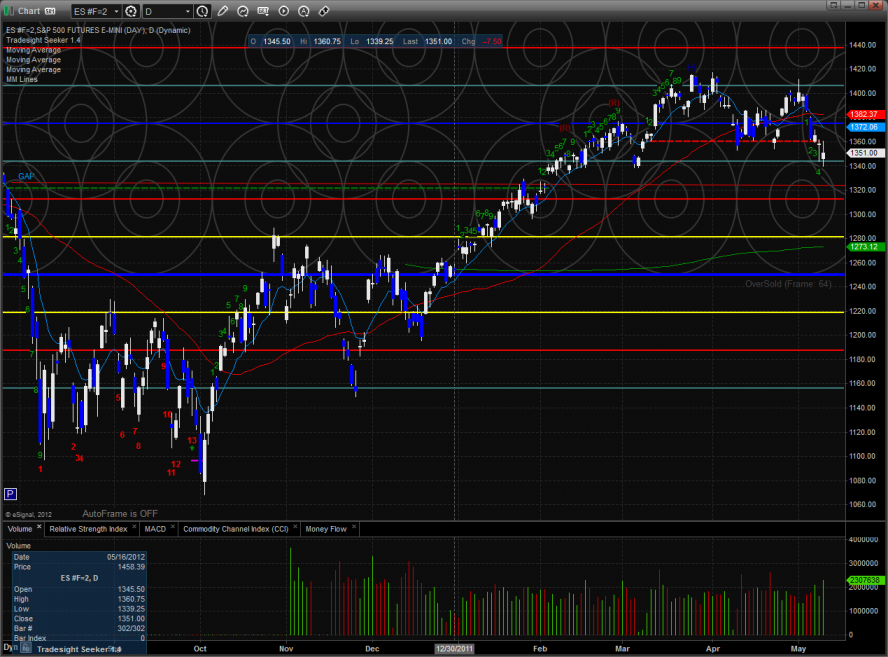This screenshot has height=657, width=888.
Task: Switch to the Relative Strength Index tab
Action: point(88,528)
